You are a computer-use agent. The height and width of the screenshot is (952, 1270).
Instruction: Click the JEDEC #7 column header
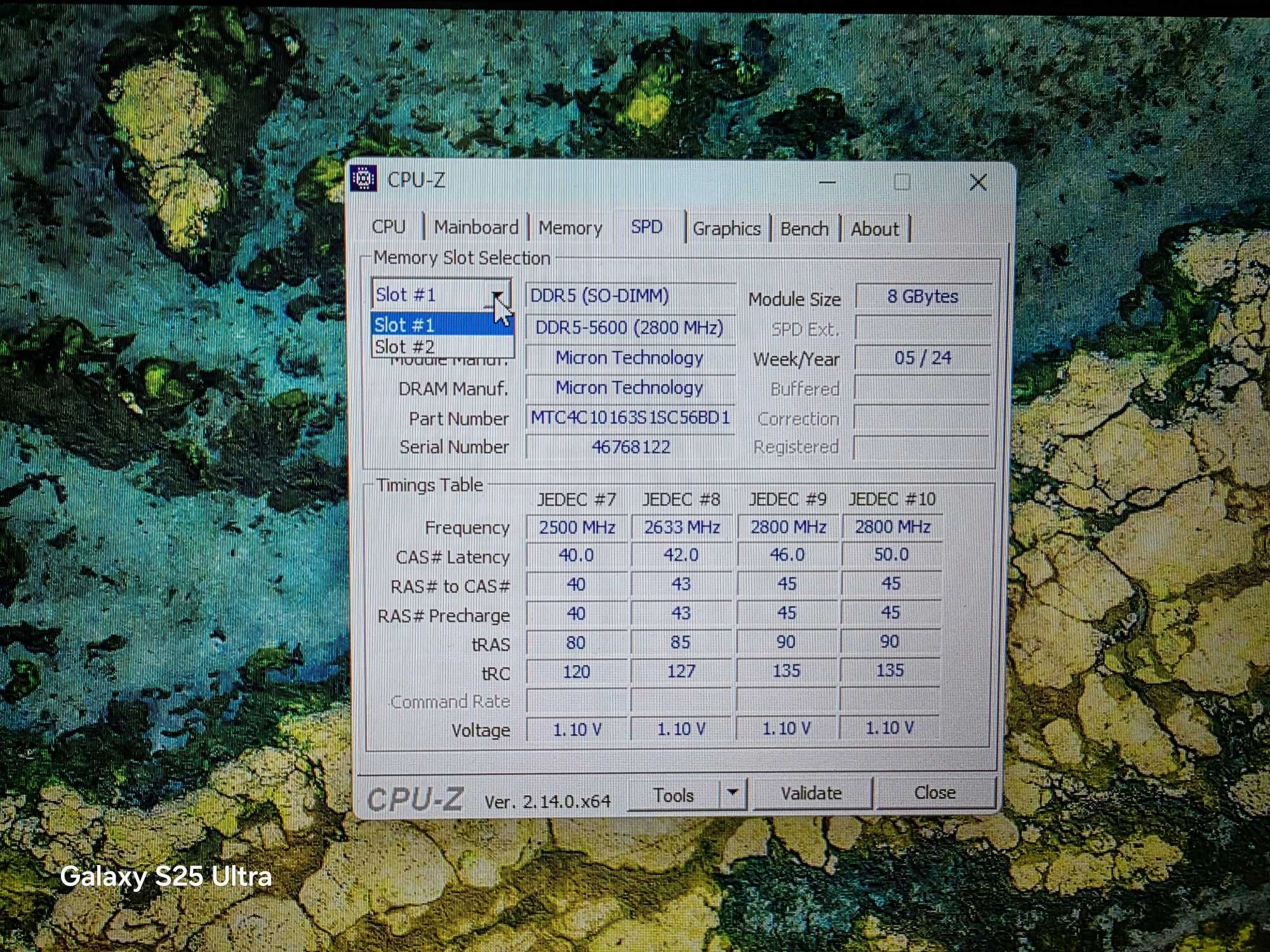point(577,499)
